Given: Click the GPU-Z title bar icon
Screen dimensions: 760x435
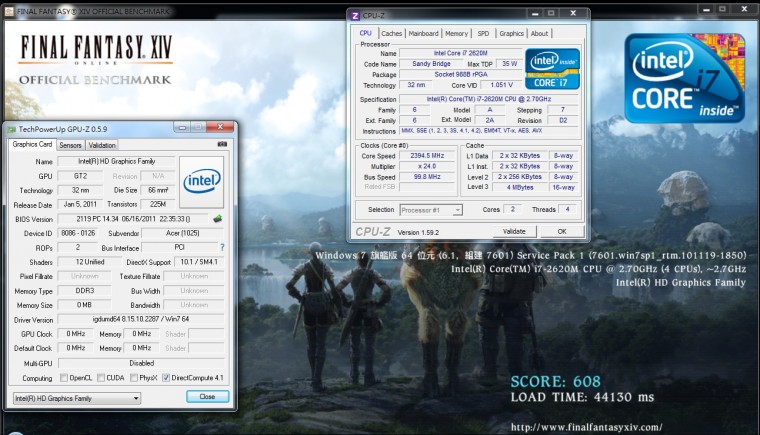Looking at the screenshot, I should [x=10, y=129].
